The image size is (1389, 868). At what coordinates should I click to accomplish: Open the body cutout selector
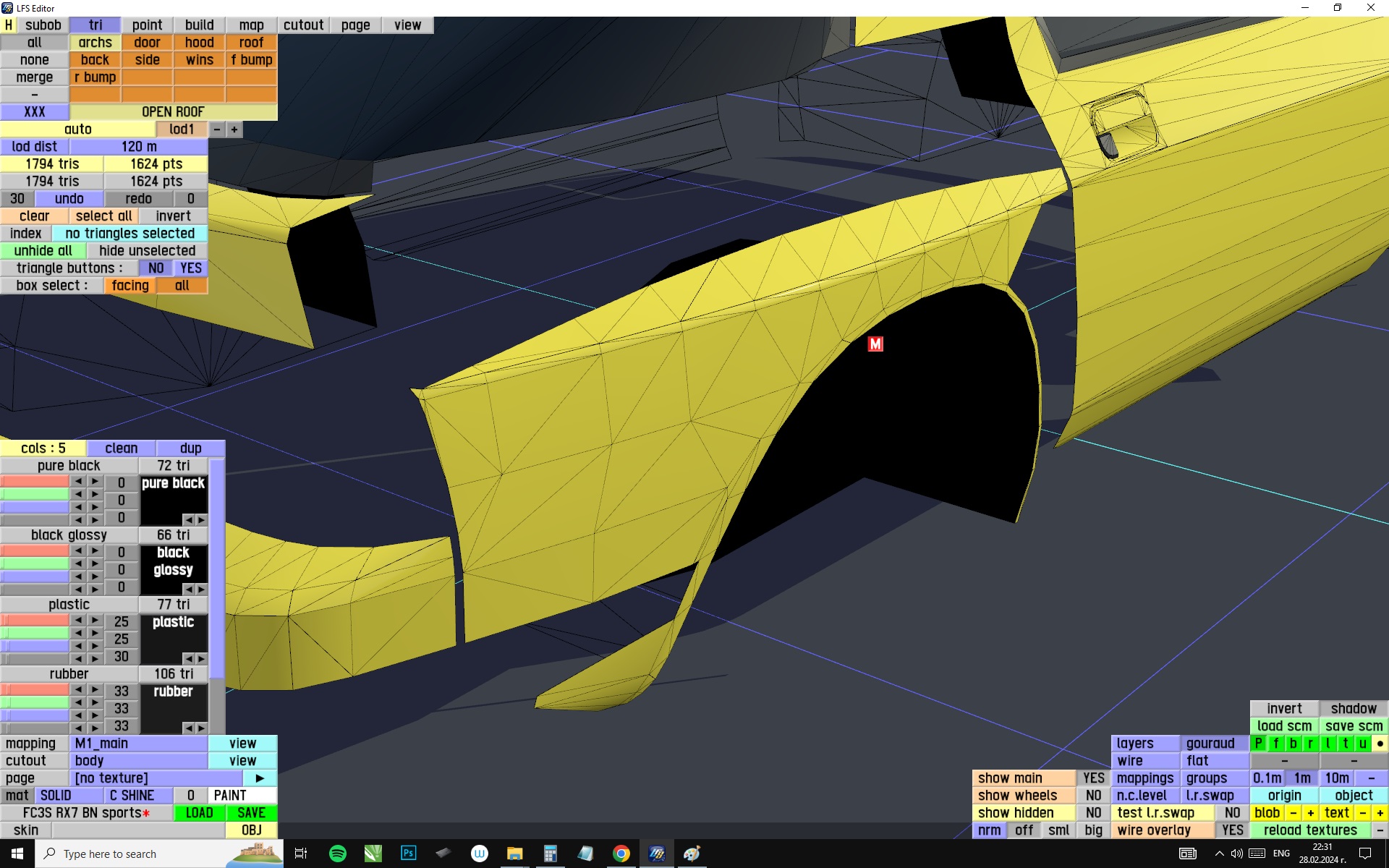pos(139,761)
